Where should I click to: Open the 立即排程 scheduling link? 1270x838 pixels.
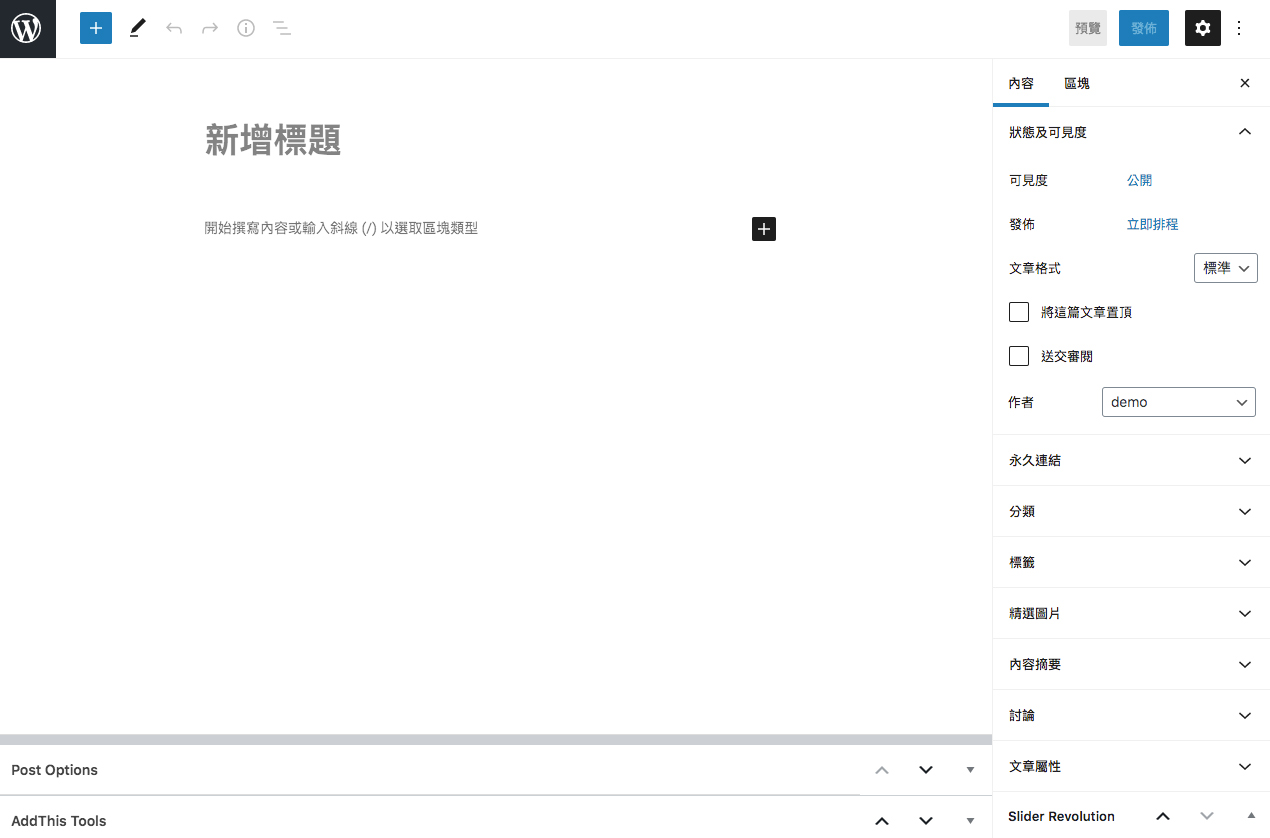[x=1152, y=224]
